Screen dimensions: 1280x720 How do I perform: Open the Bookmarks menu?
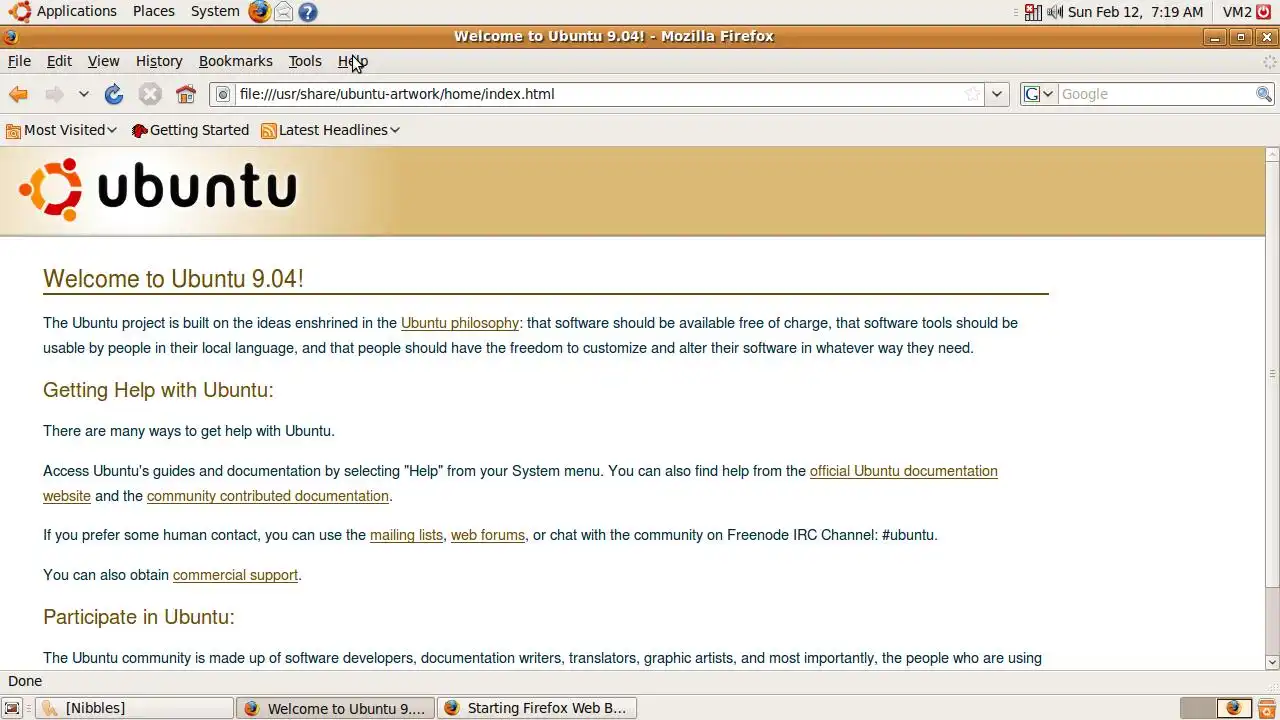tap(235, 61)
